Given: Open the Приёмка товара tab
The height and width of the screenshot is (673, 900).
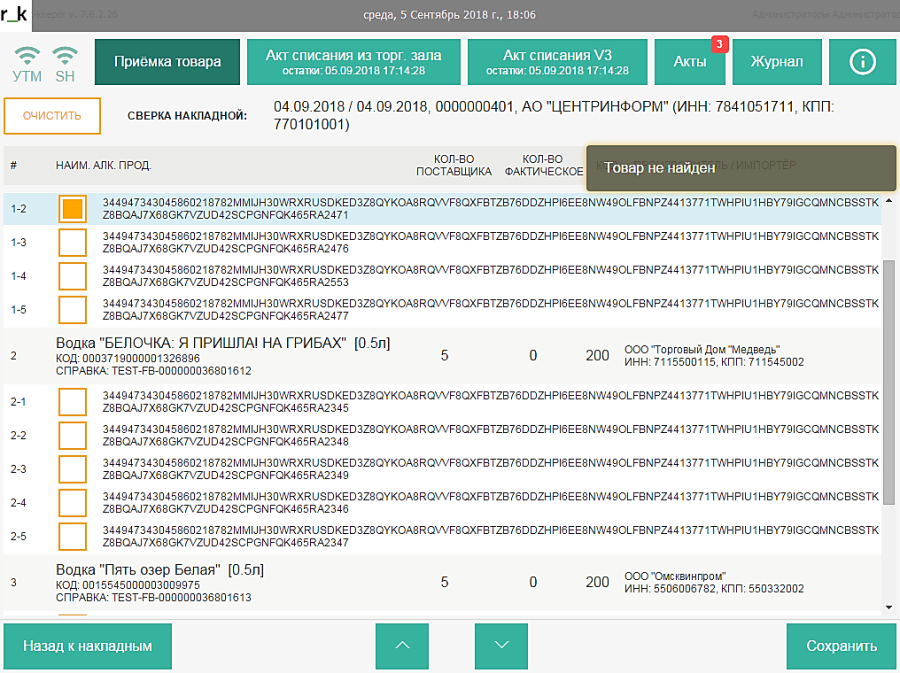Looking at the screenshot, I should pyautogui.click(x=167, y=62).
